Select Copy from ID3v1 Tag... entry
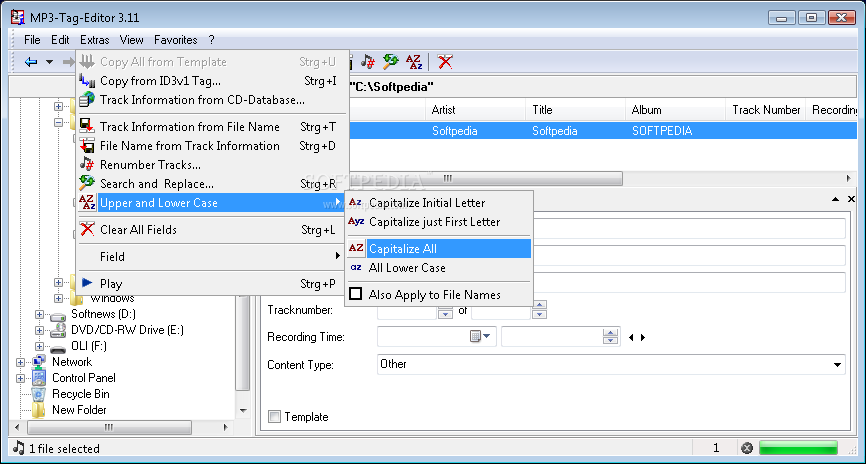Image resolution: width=866 pixels, height=464 pixels. tap(213, 81)
